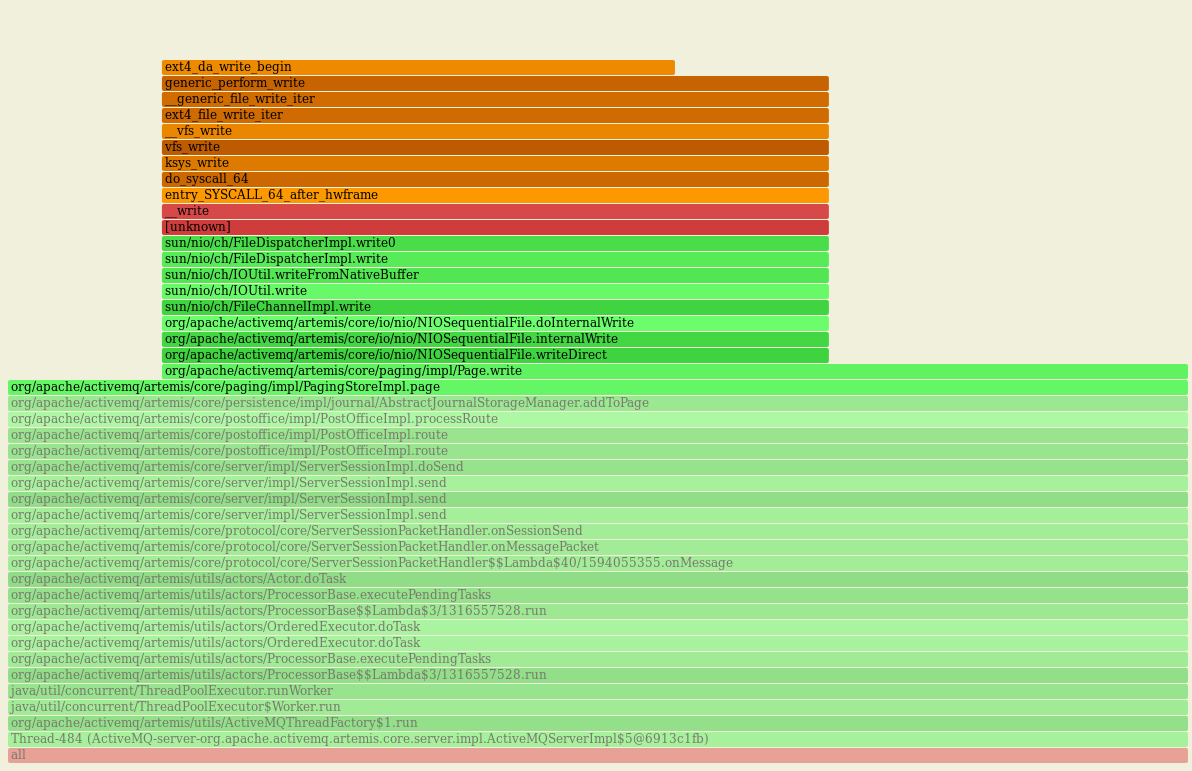Click the paging Page.write frame

point(674,371)
